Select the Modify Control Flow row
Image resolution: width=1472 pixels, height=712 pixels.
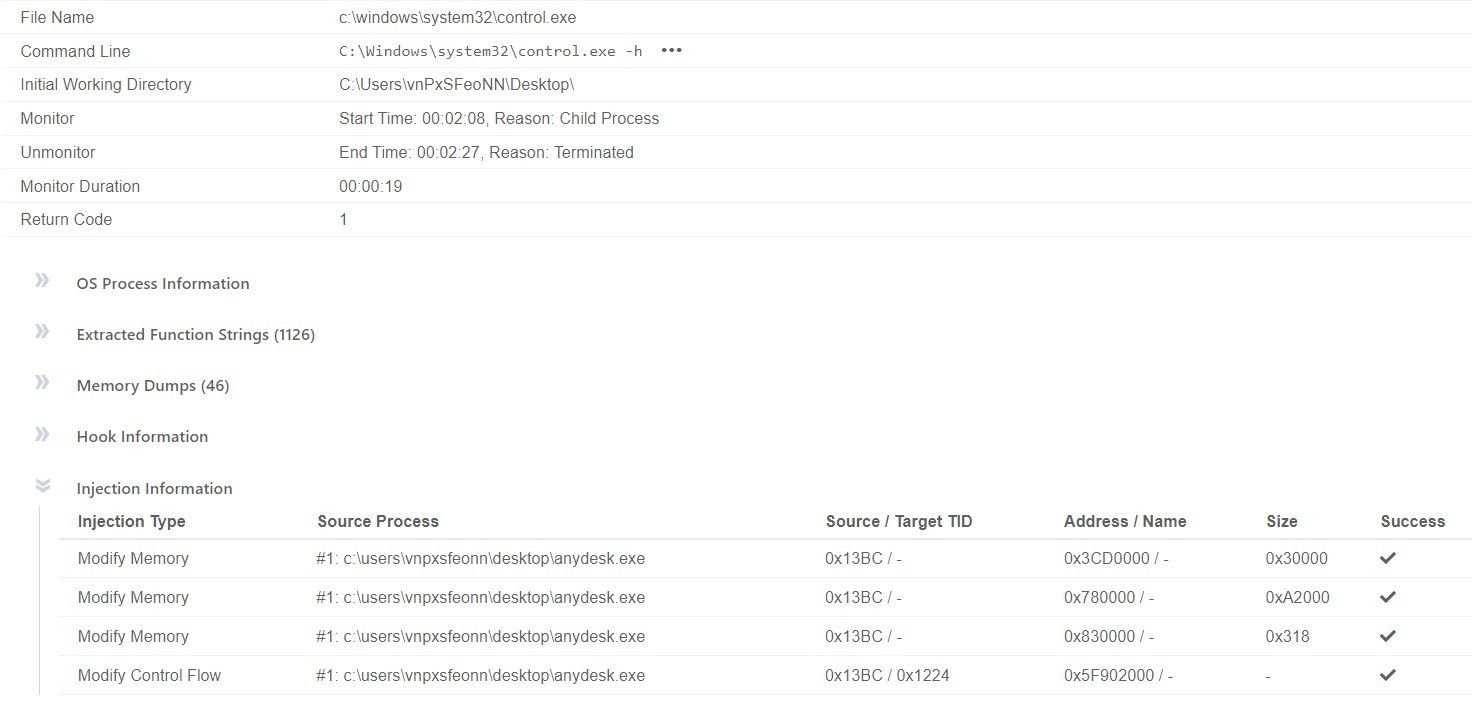(149, 675)
